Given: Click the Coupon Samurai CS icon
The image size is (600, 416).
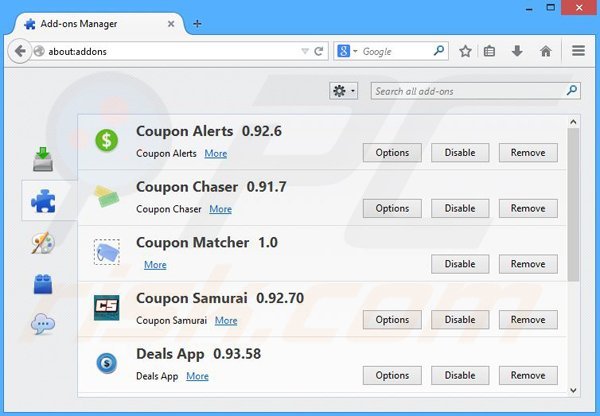Looking at the screenshot, I should 107,307.
